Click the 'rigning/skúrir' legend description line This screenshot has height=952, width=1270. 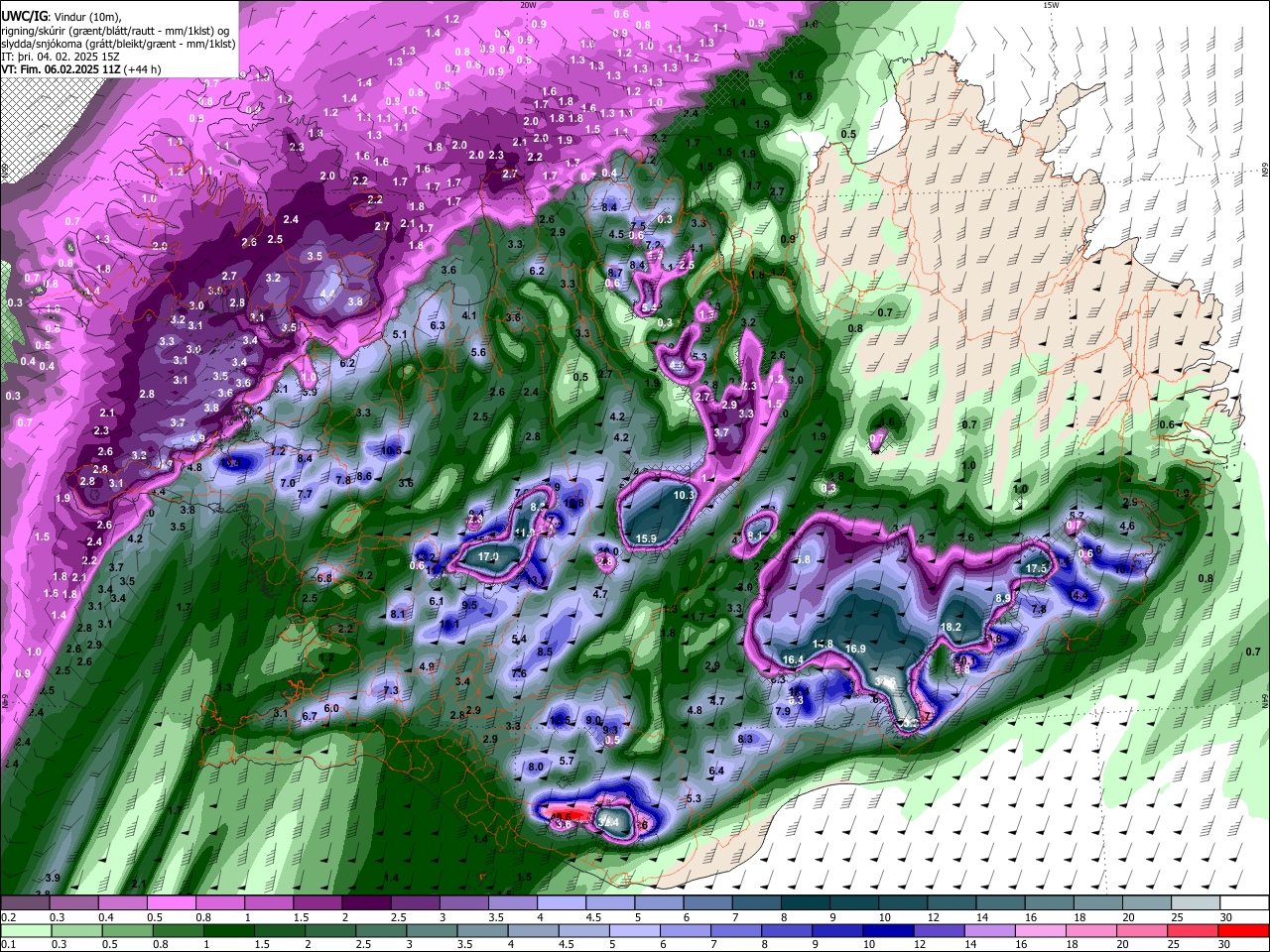117,30
